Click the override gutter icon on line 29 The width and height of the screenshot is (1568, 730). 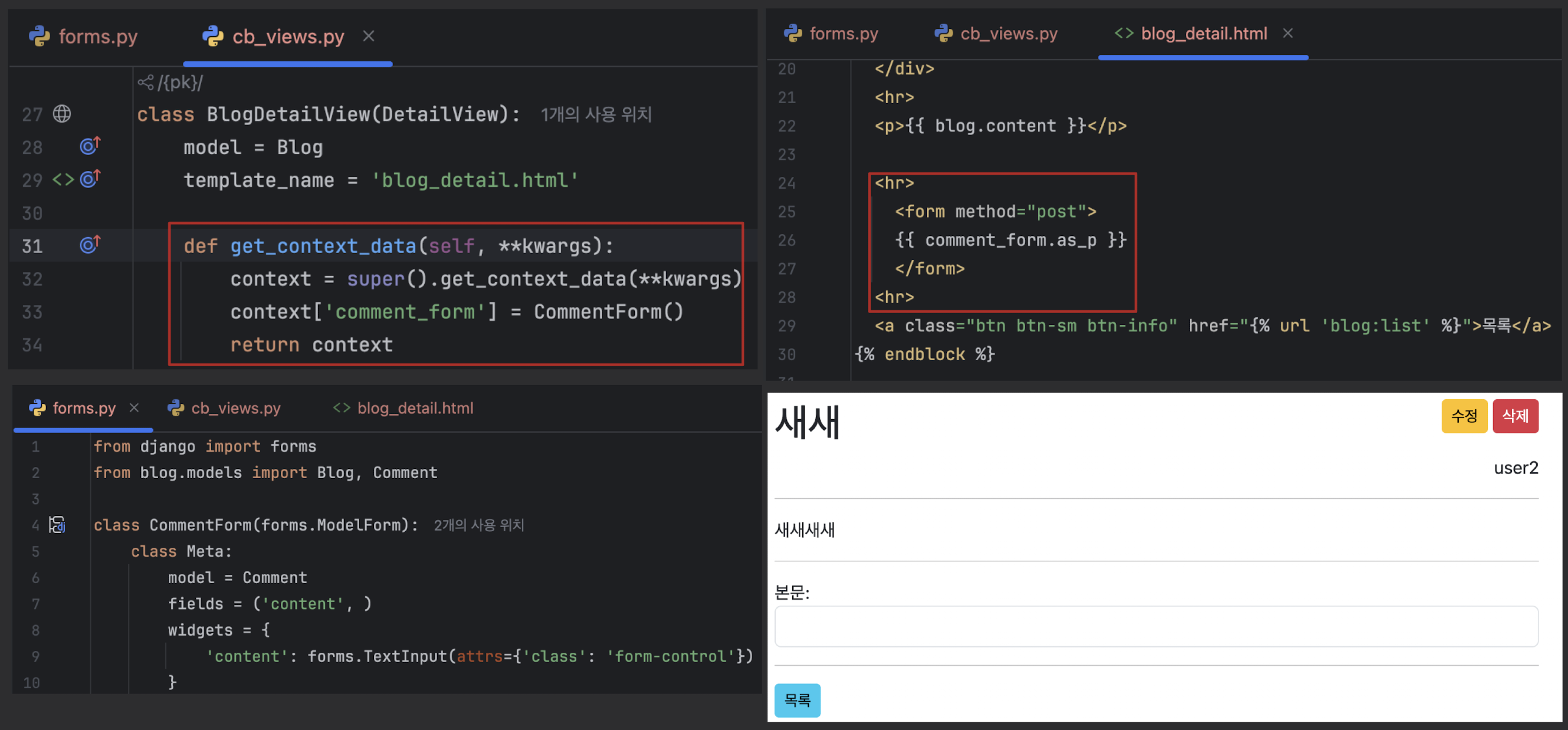[90, 179]
